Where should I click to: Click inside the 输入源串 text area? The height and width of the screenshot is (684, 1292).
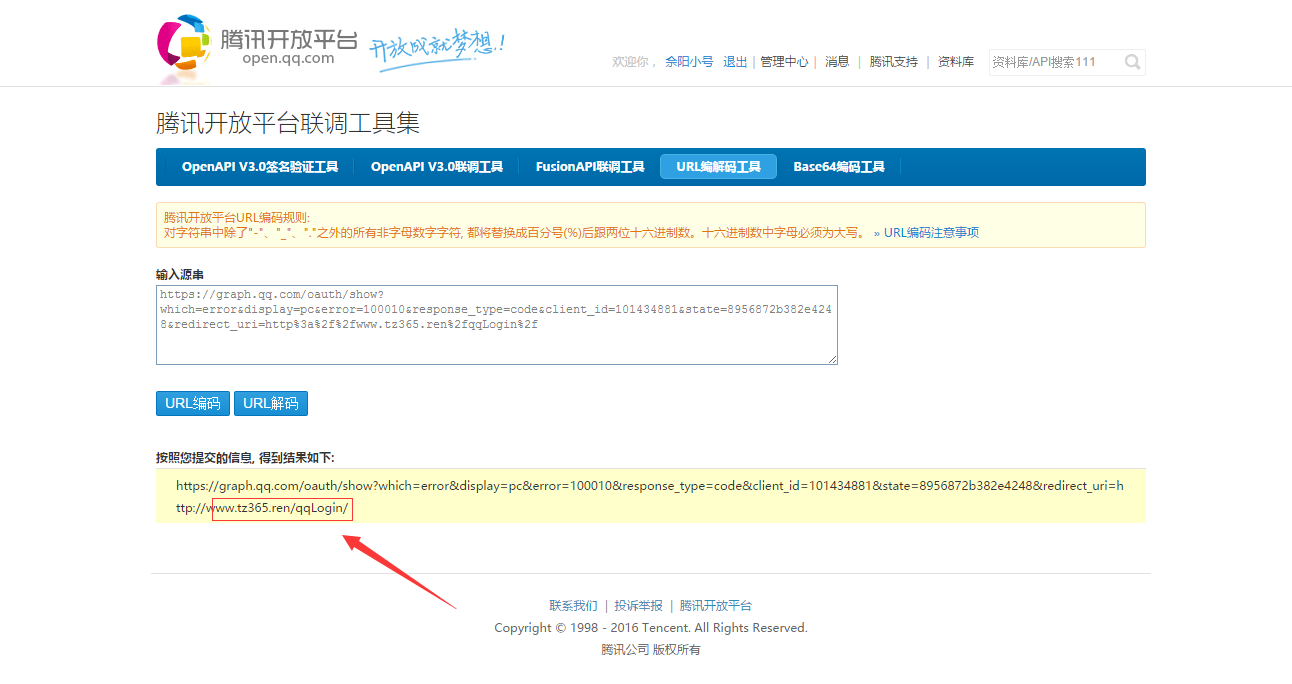496,325
